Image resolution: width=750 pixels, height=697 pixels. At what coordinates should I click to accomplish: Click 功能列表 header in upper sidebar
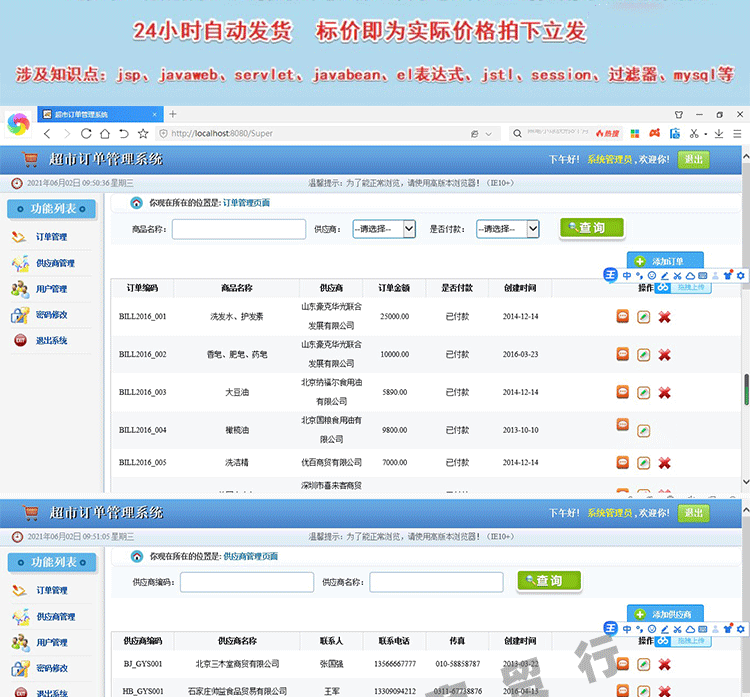(52, 209)
